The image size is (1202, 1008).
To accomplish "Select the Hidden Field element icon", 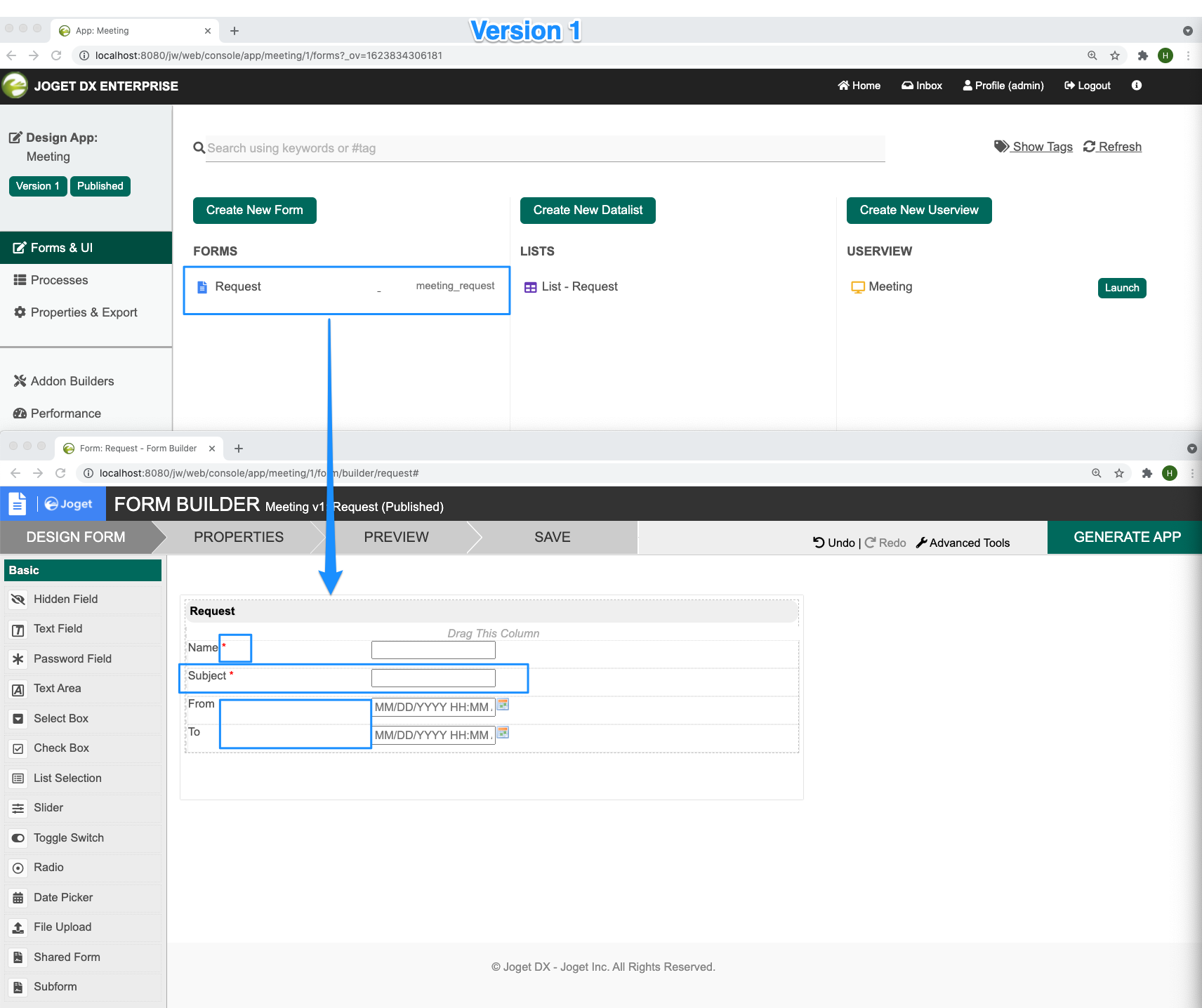I will tap(18, 599).
